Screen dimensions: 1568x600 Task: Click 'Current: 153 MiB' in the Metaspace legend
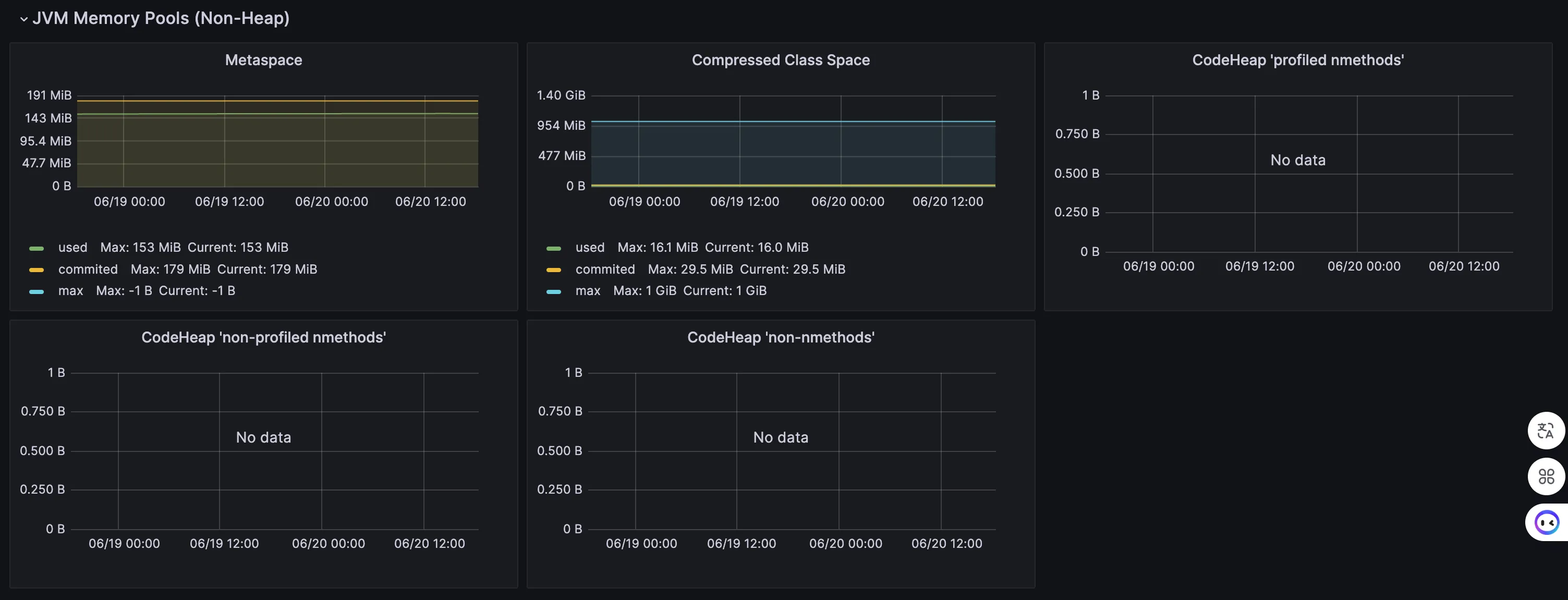pos(238,247)
